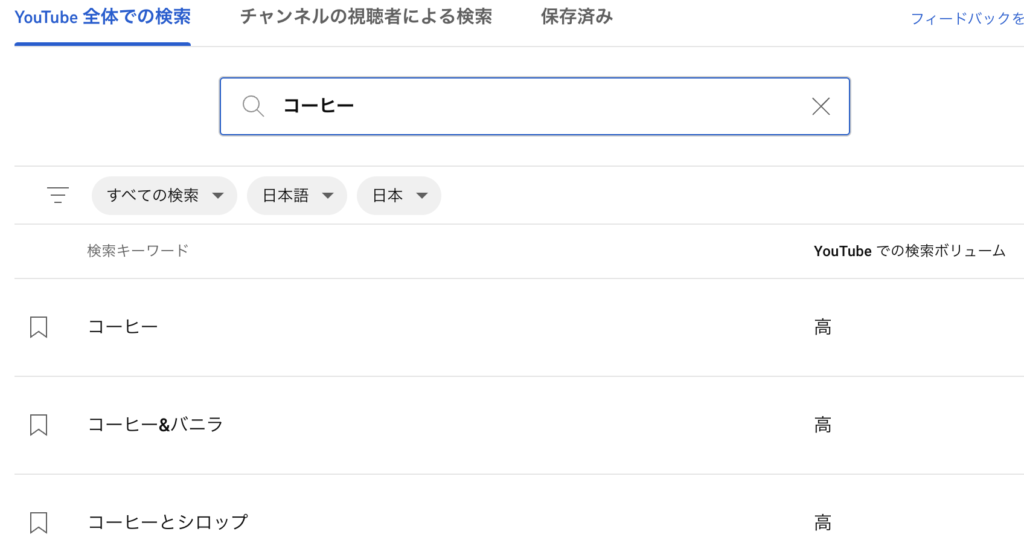This screenshot has width=1024, height=540.
Task: Open the フィードバック link
Action: pos(967,19)
